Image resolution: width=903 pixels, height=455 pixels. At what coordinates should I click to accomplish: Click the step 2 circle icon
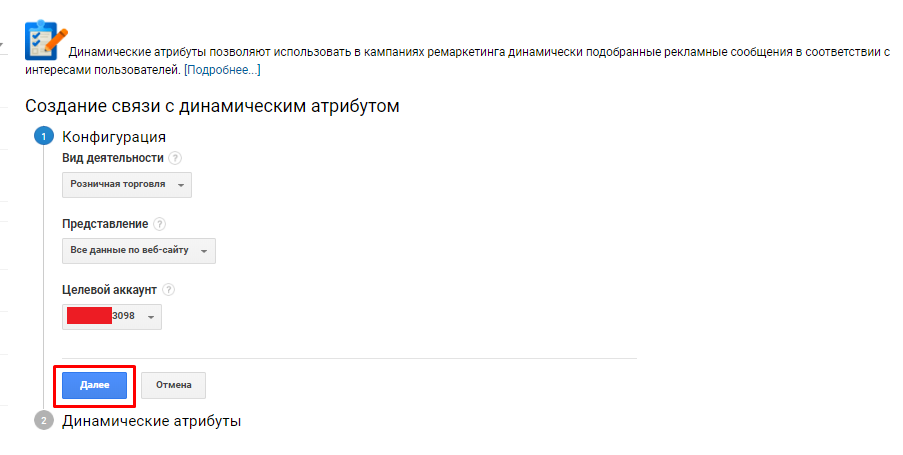[43, 421]
